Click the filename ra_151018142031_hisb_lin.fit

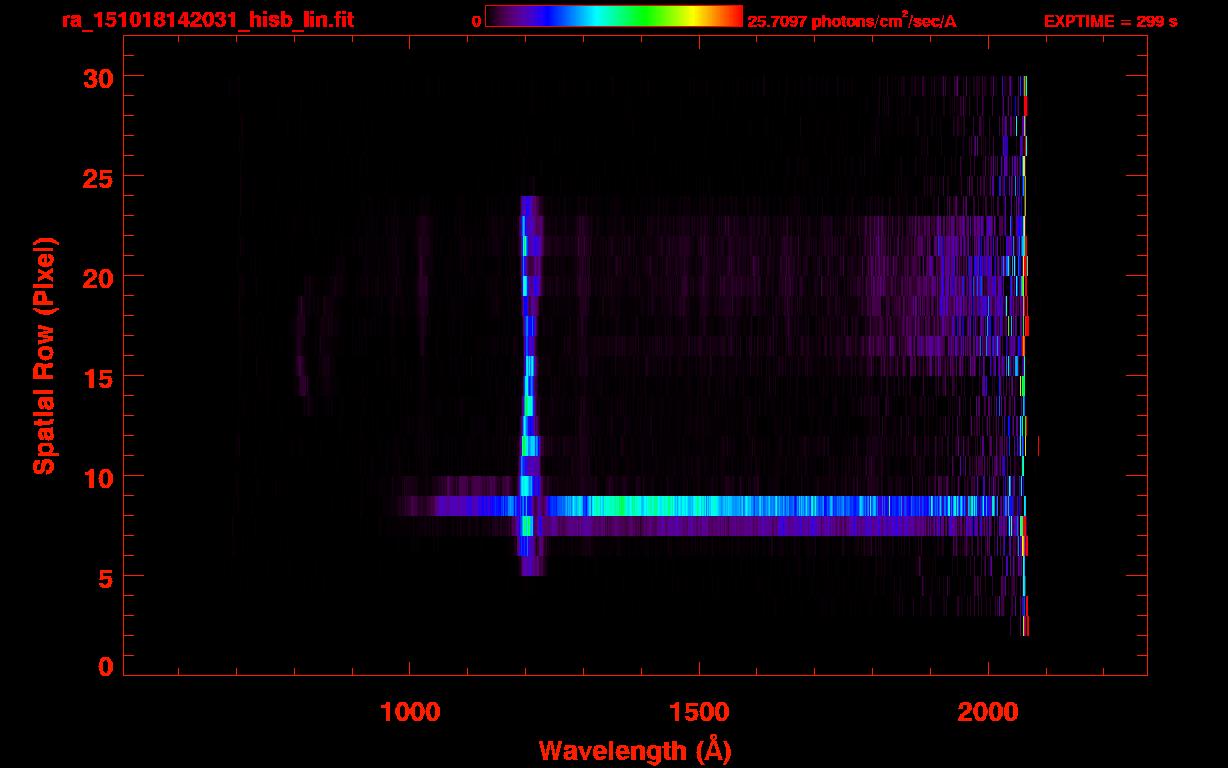pyautogui.click(x=207, y=20)
